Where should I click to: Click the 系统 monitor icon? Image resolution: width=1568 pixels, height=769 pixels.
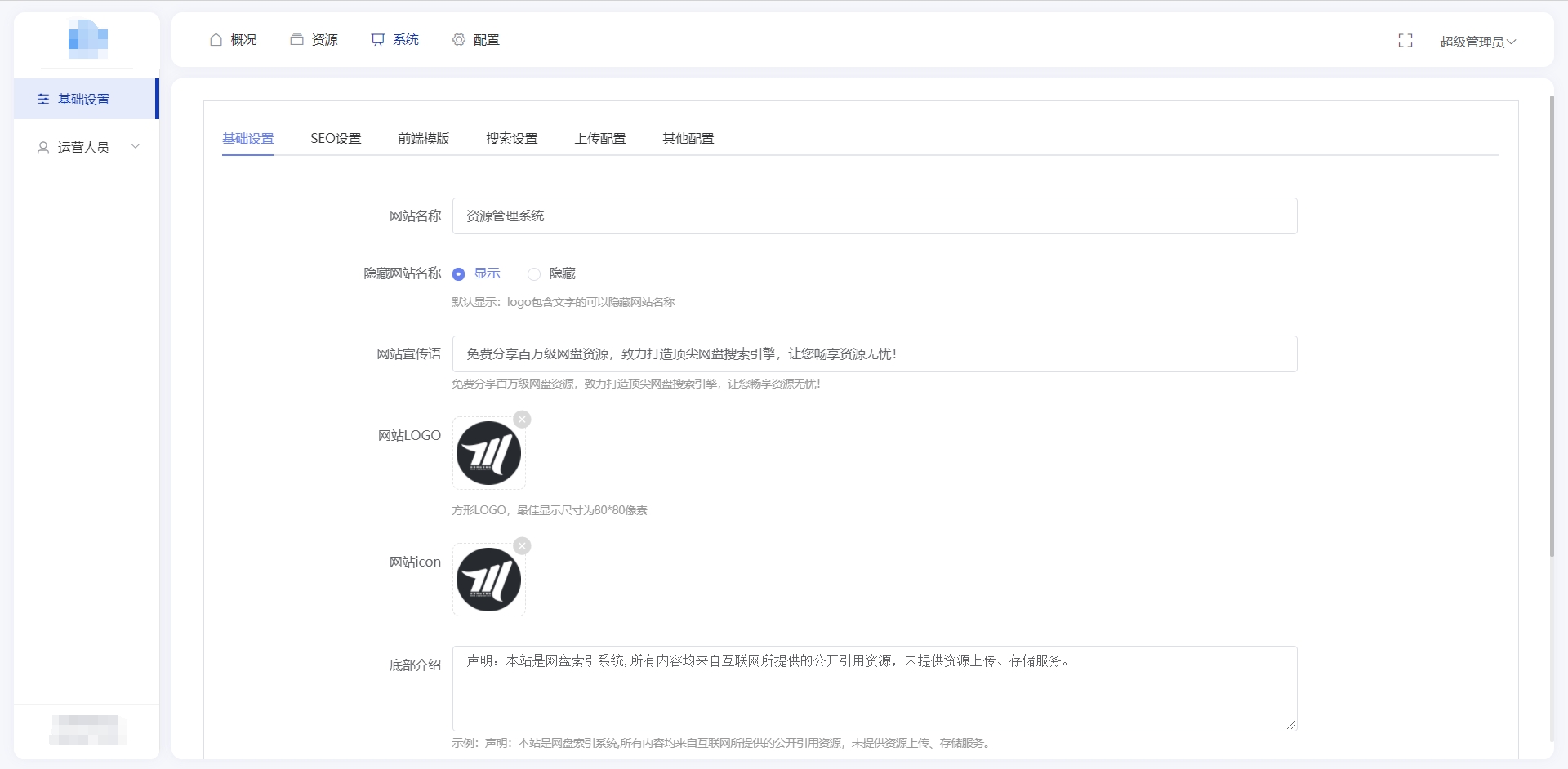(377, 39)
